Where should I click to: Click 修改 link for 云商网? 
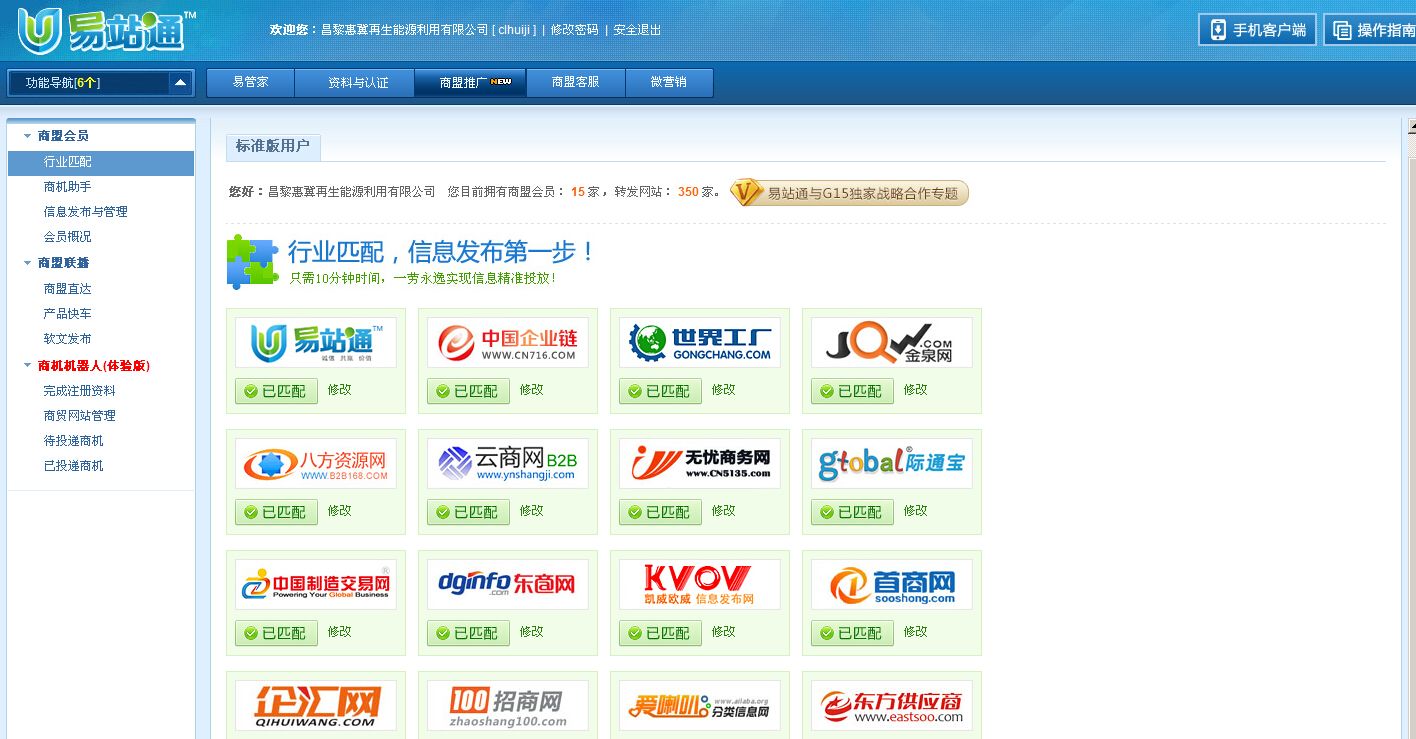[532, 511]
